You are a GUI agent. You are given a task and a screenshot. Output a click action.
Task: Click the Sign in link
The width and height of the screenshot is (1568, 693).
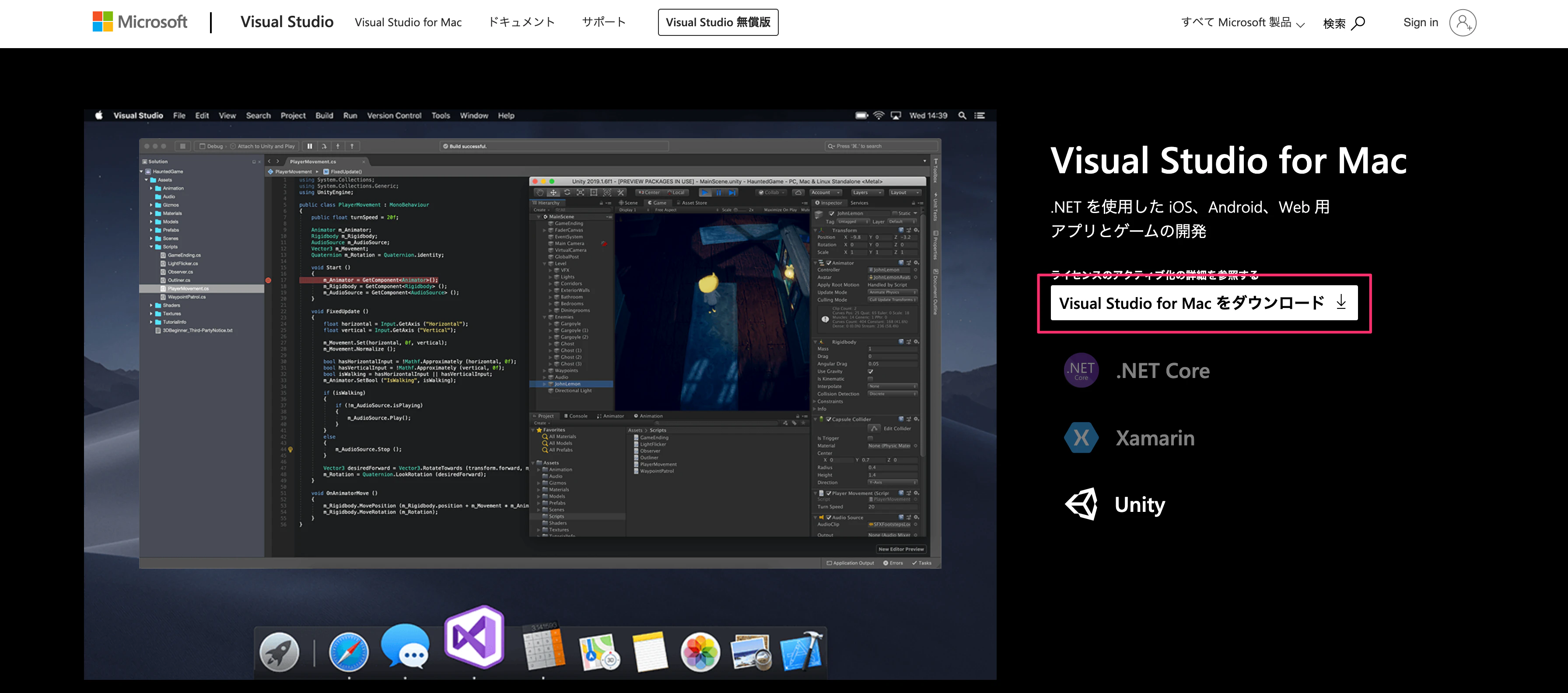[x=1421, y=23]
